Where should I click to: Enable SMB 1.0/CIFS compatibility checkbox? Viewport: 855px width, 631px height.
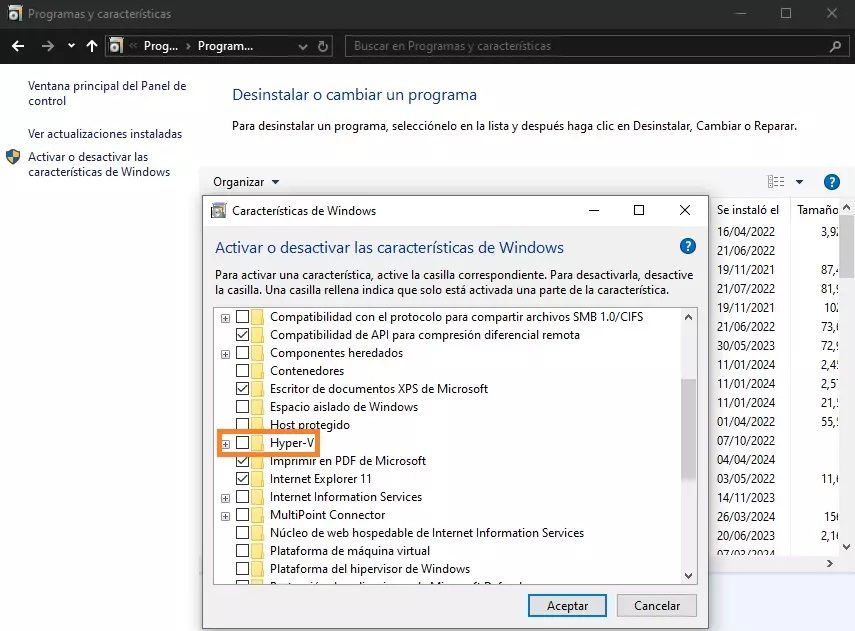[x=243, y=316]
